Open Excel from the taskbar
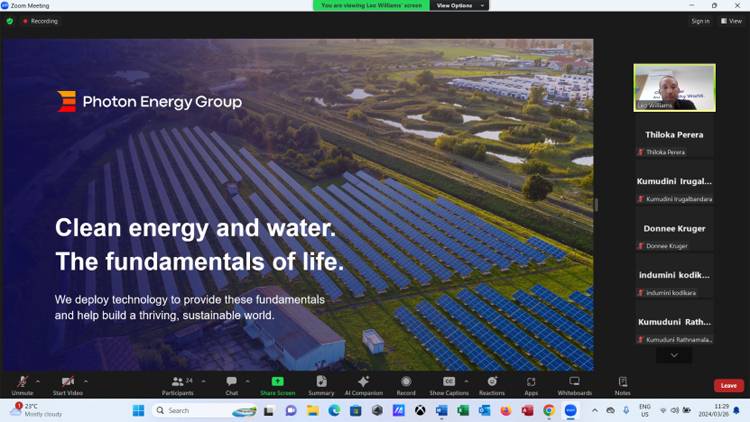This screenshot has width=750, height=422. pyautogui.click(x=463, y=411)
